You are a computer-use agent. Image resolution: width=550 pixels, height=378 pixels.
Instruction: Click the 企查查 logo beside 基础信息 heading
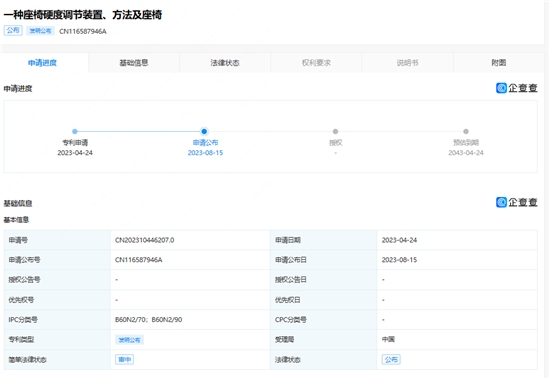tap(516, 202)
